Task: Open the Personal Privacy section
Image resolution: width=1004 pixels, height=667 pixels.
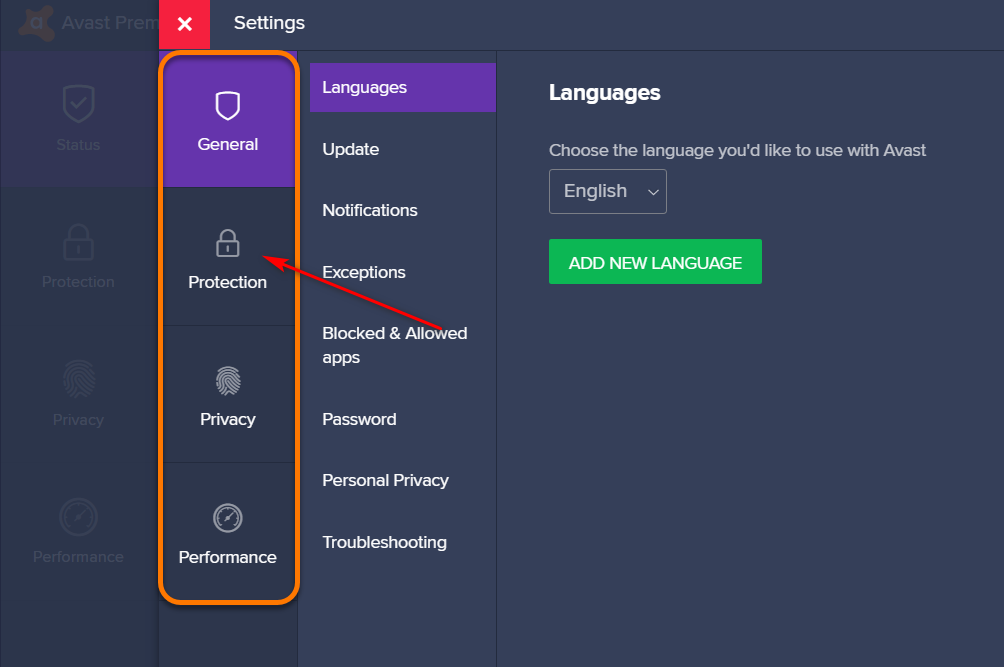Action: (x=385, y=480)
